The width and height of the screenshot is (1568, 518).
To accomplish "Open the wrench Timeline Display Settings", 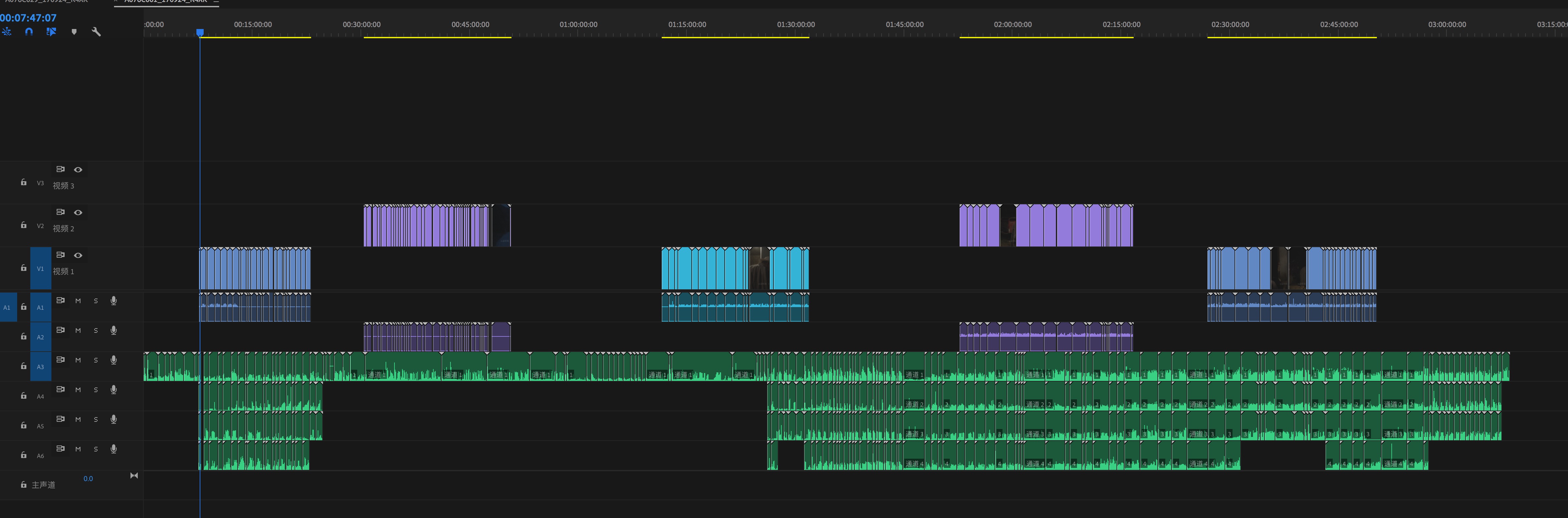I will 96,32.
